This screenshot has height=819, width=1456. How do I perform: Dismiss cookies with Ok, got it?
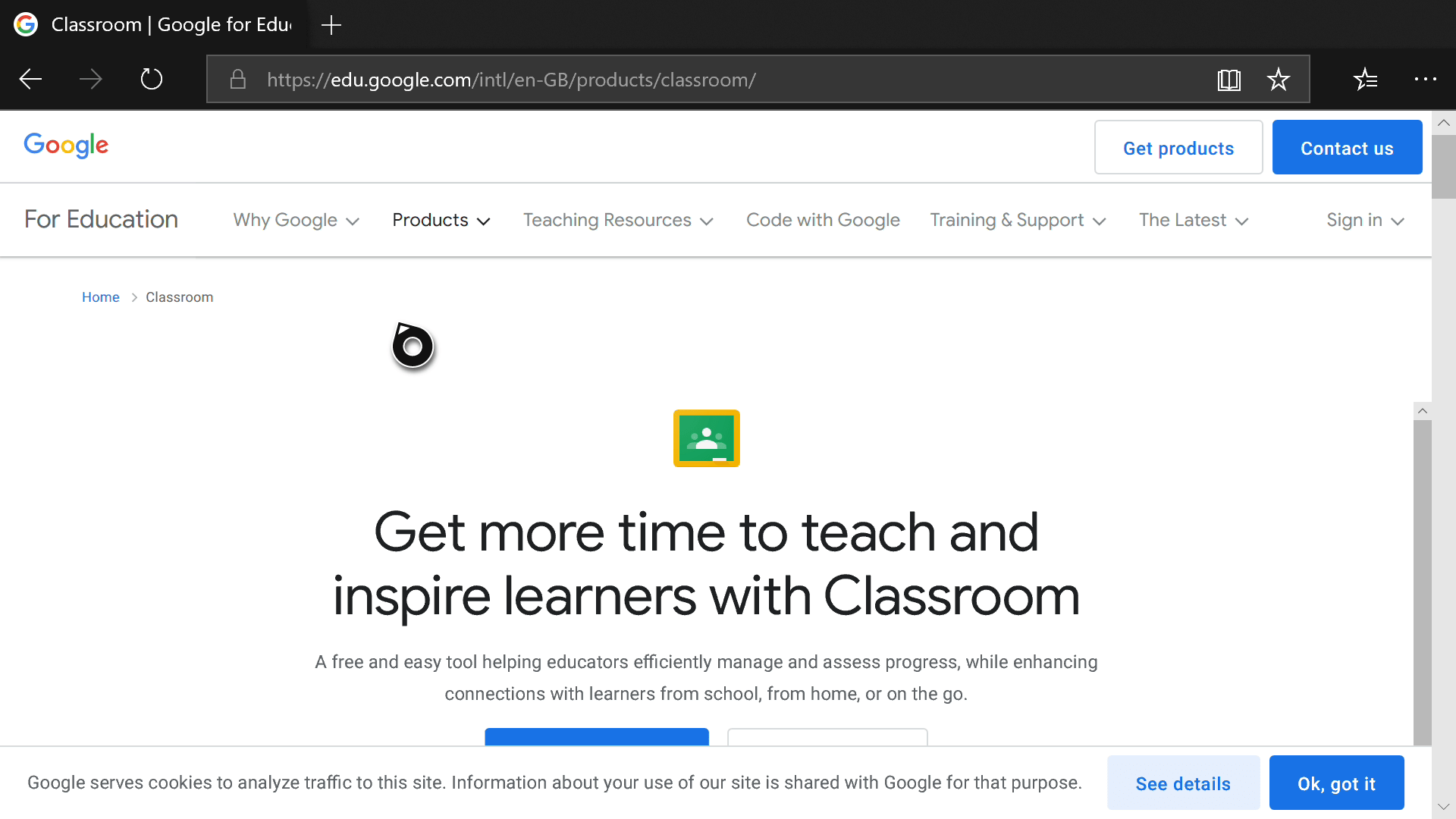tap(1336, 783)
